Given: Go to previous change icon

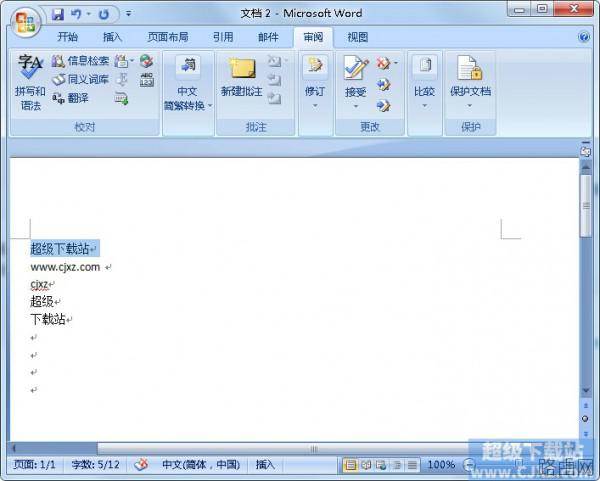Looking at the screenshot, I should click(383, 84).
